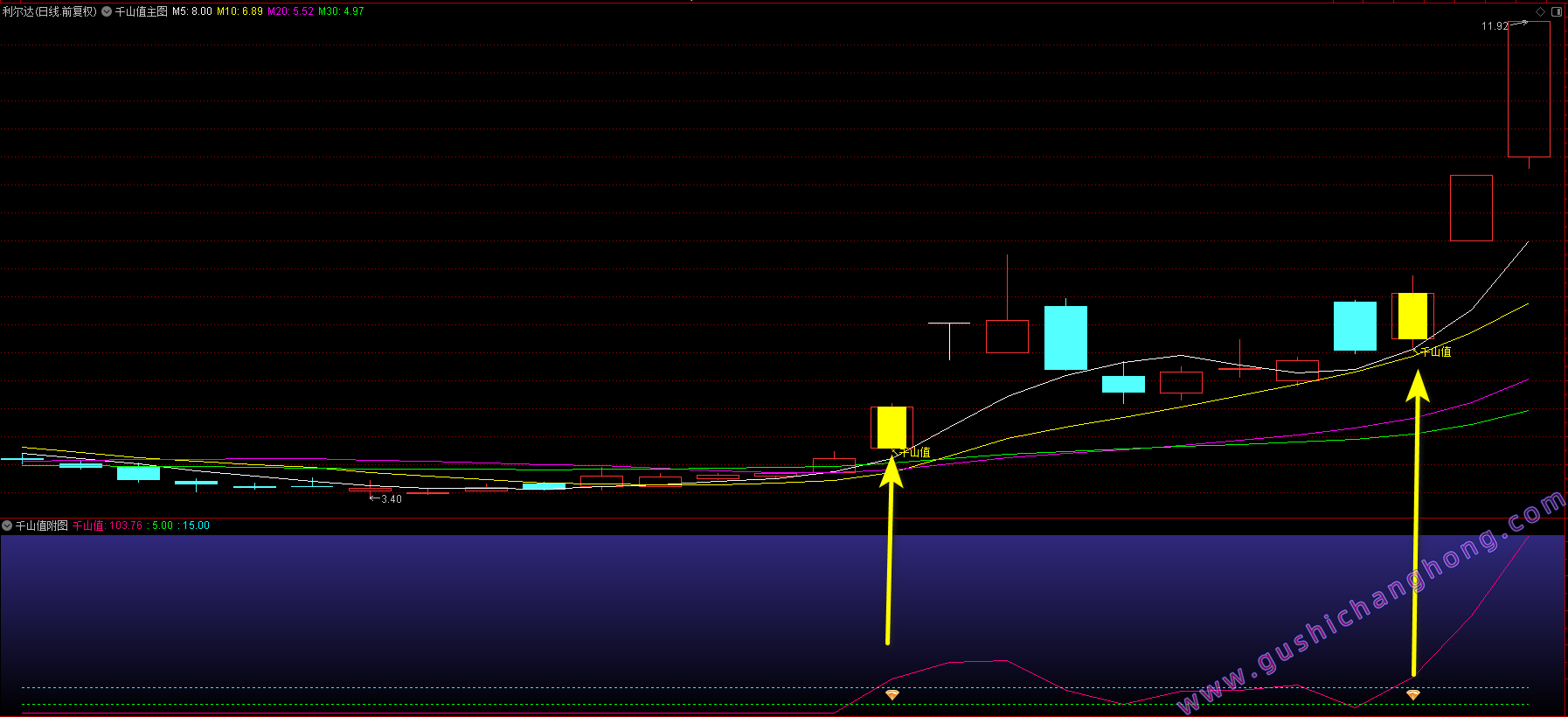Click the right orange diamond signal marker
The height and width of the screenshot is (717, 1568).
pos(1413,694)
